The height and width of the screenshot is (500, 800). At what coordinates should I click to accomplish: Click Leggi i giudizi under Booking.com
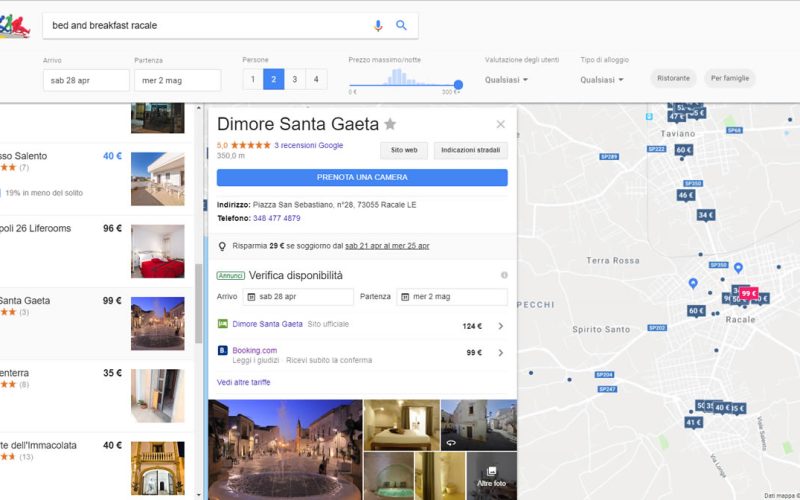point(256,360)
